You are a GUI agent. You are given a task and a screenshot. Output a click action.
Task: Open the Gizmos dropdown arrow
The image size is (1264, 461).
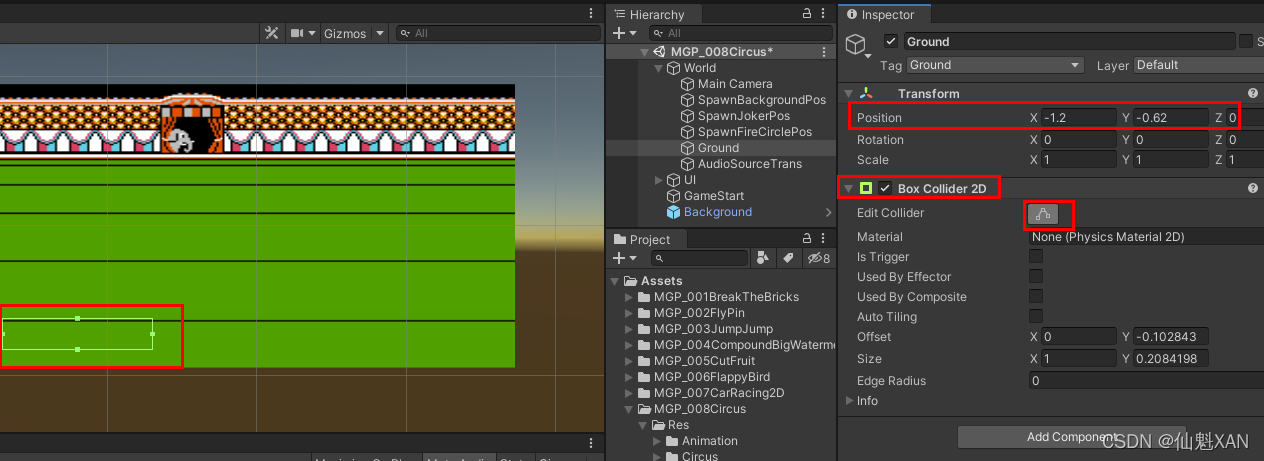point(379,33)
